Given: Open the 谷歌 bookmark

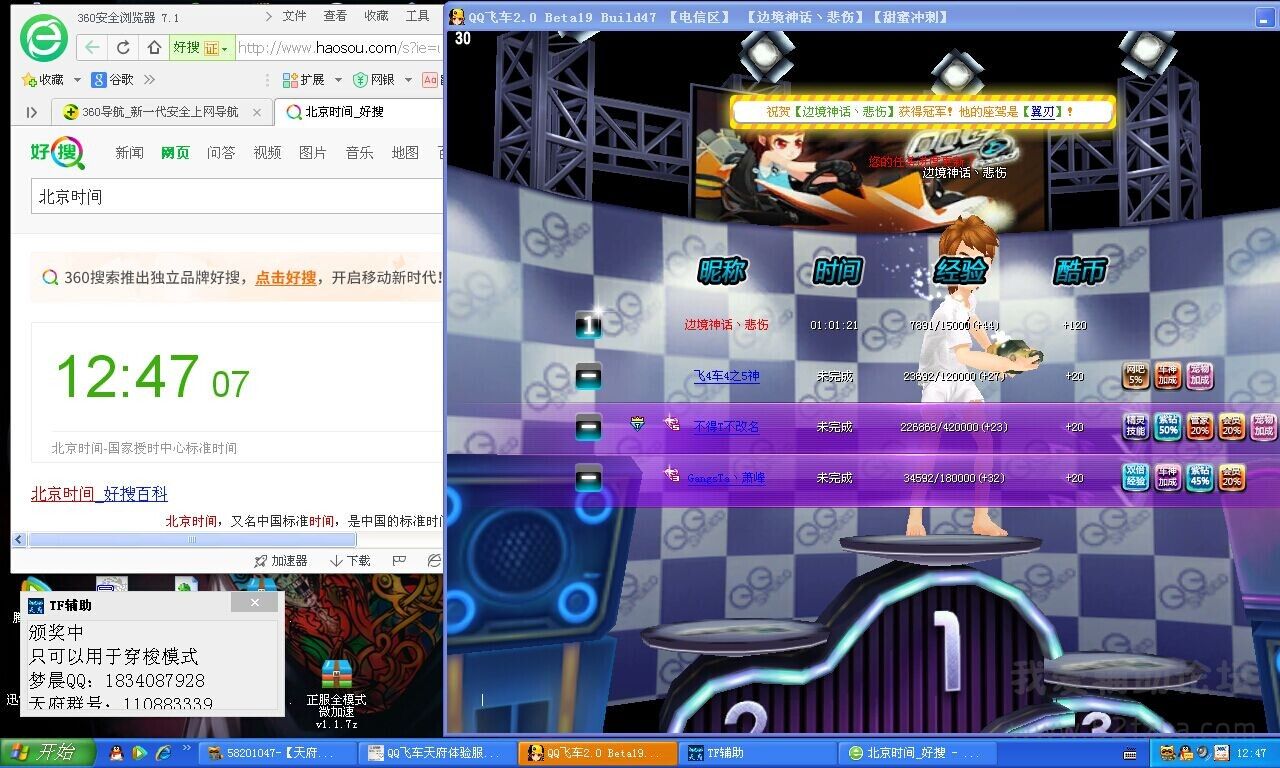Looking at the screenshot, I should pos(112,80).
